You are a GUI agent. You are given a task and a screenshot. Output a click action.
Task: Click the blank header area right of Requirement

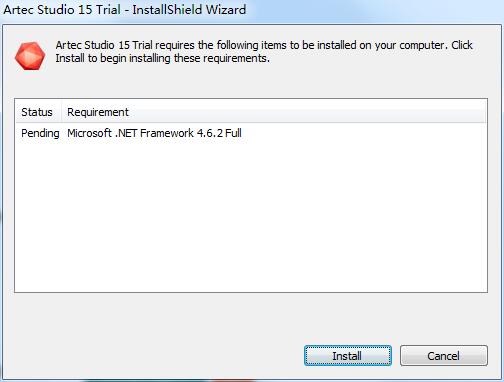[x=307, y=112]
